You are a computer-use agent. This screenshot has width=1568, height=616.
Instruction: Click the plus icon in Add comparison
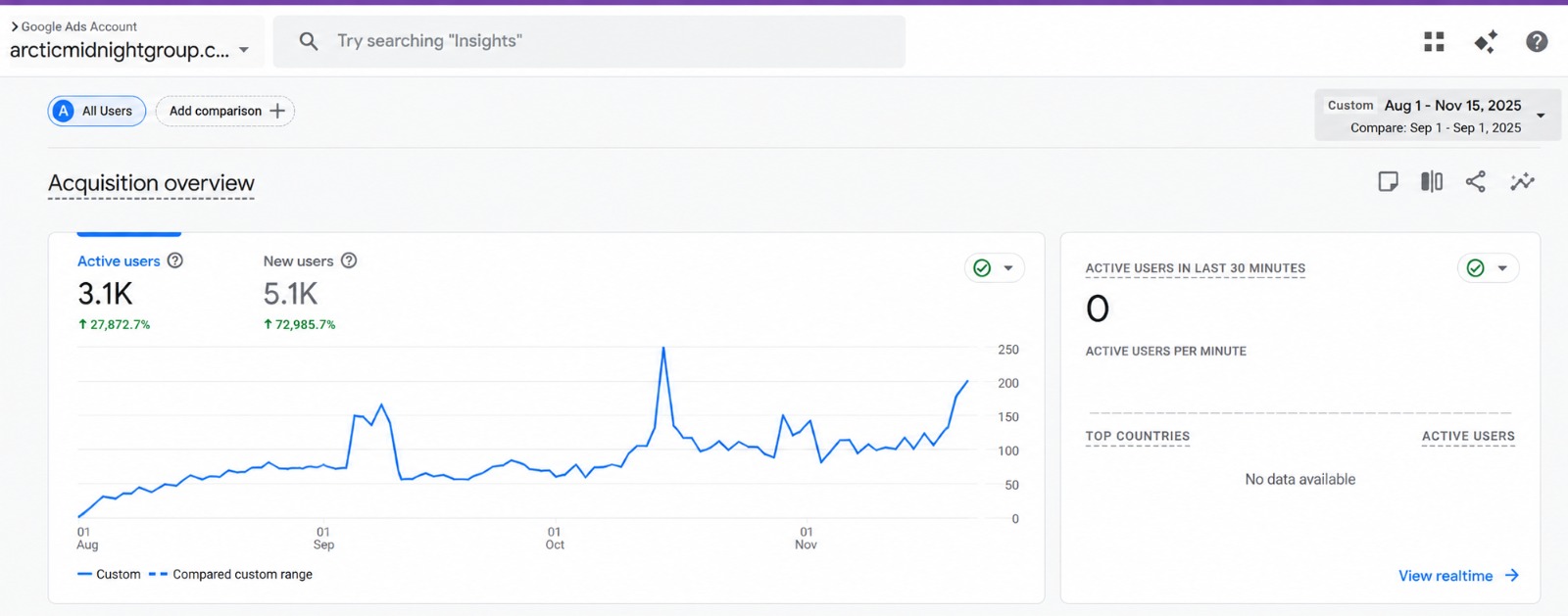[x=277, y=111]
